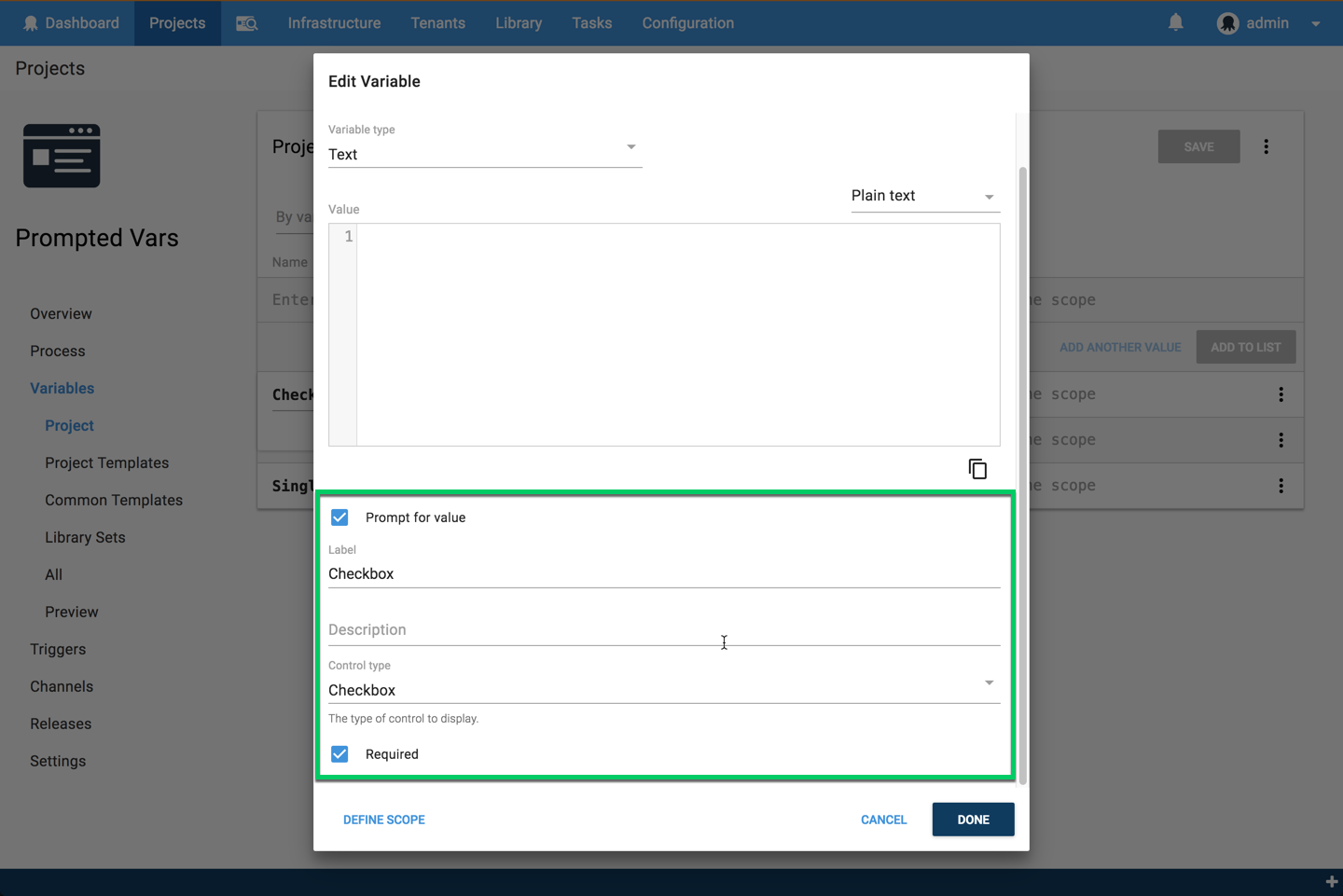Click the DEFINE SCOPE link
Image resolution: width=1343 pixels, height=896 pixels.
384,819
